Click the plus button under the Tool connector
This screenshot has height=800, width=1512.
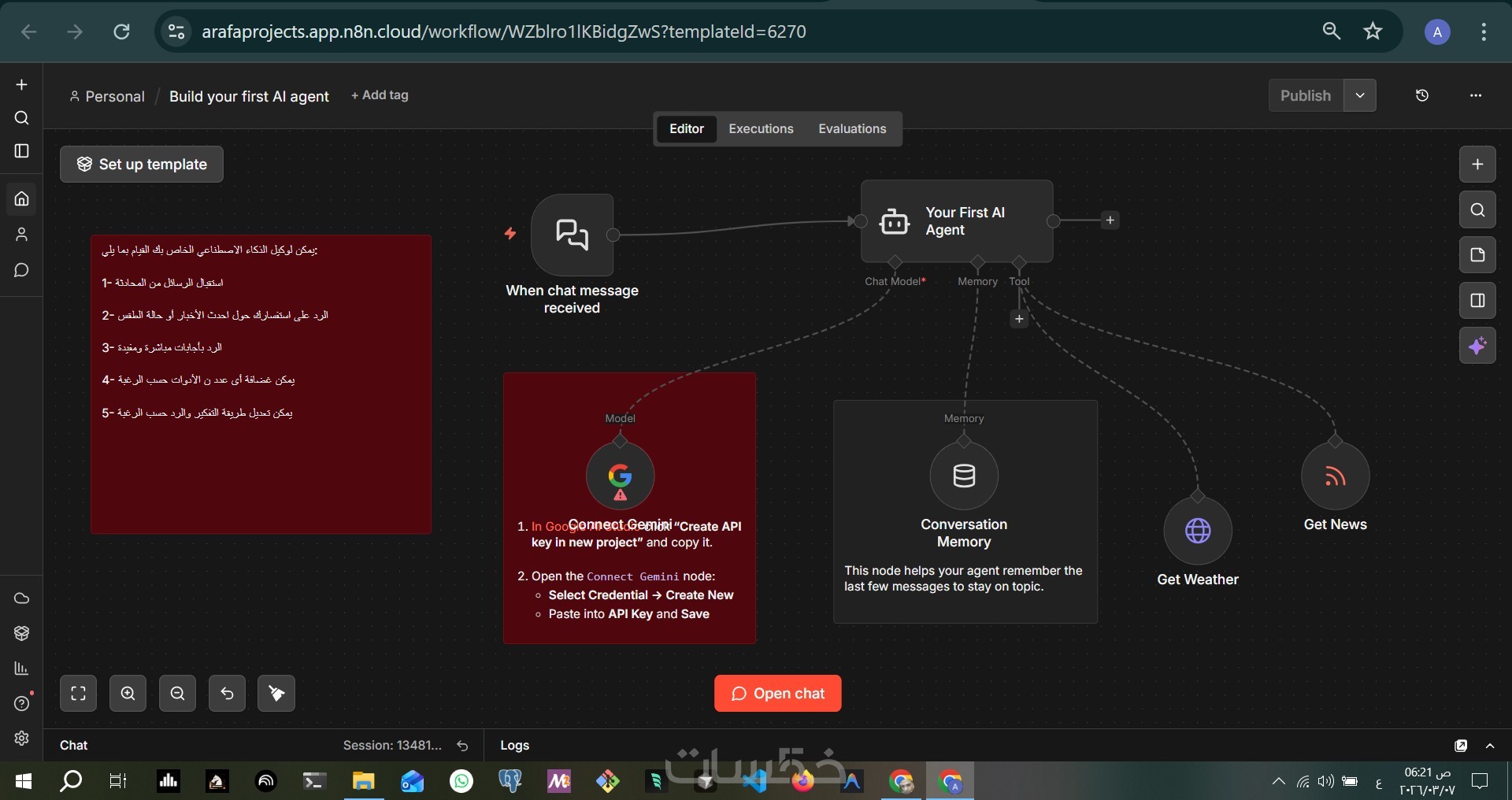(1019, 319)
